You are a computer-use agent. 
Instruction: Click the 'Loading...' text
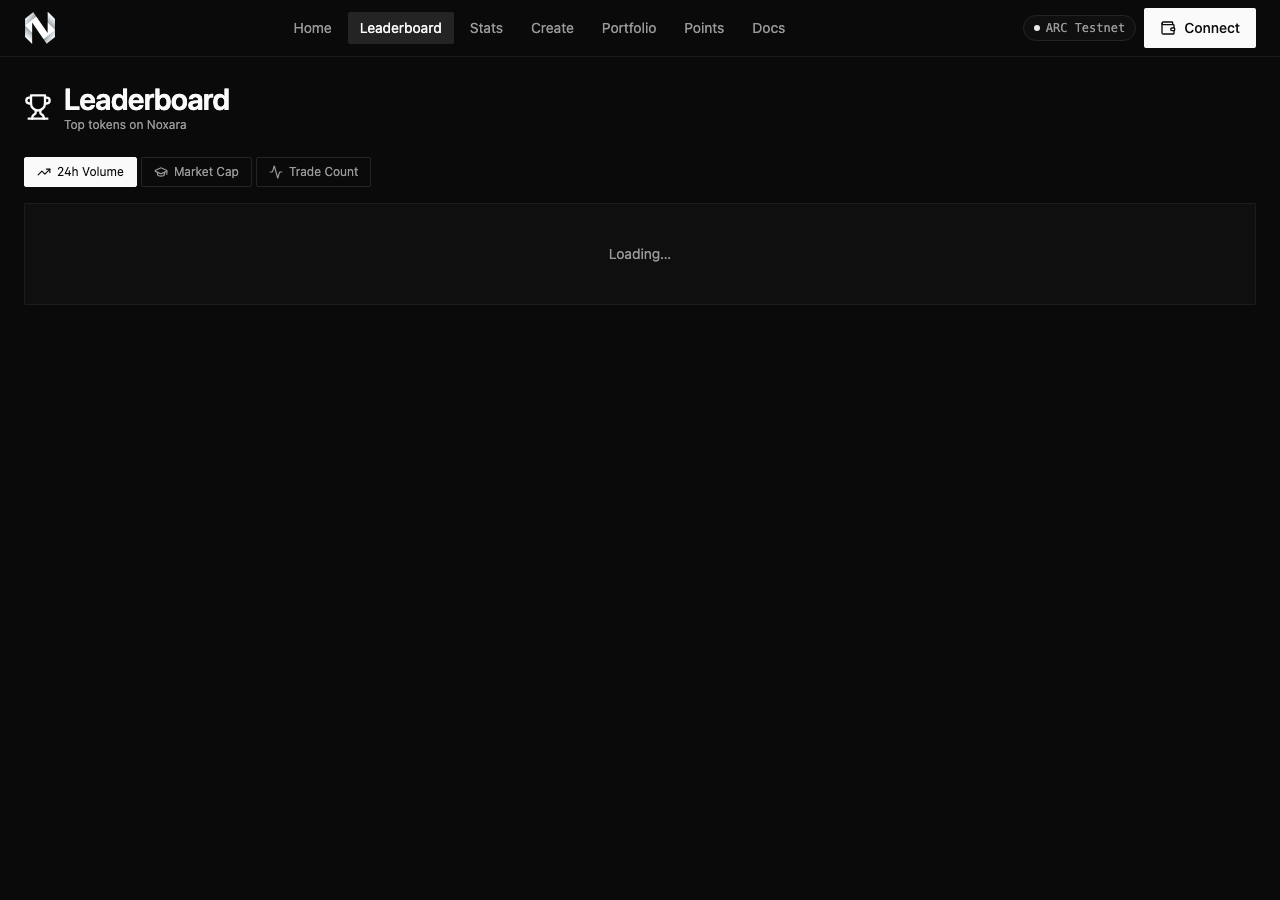[x=640, y=254]
